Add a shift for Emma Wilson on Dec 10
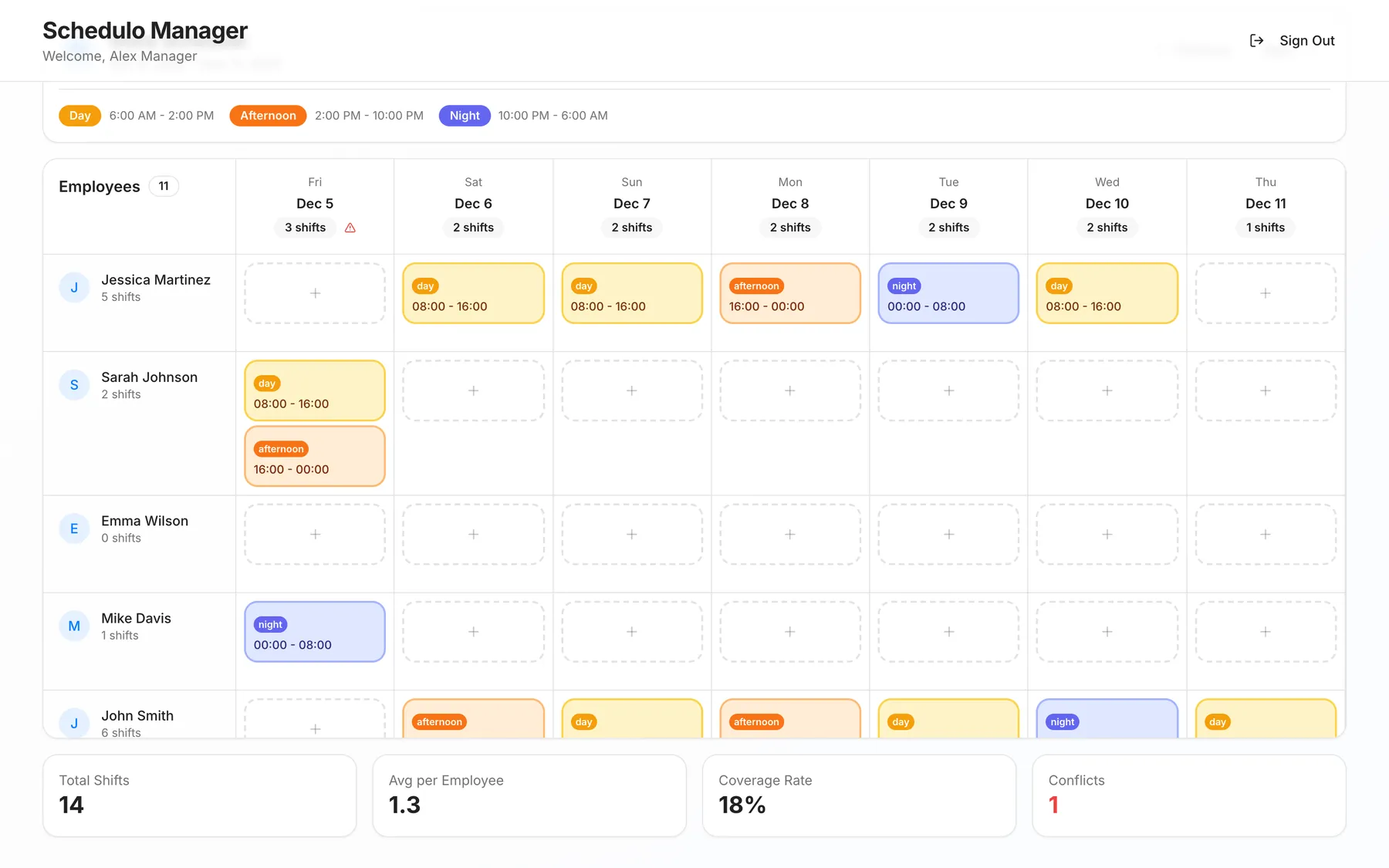This screenshot has width=1389, height=868. point(1107,534)
